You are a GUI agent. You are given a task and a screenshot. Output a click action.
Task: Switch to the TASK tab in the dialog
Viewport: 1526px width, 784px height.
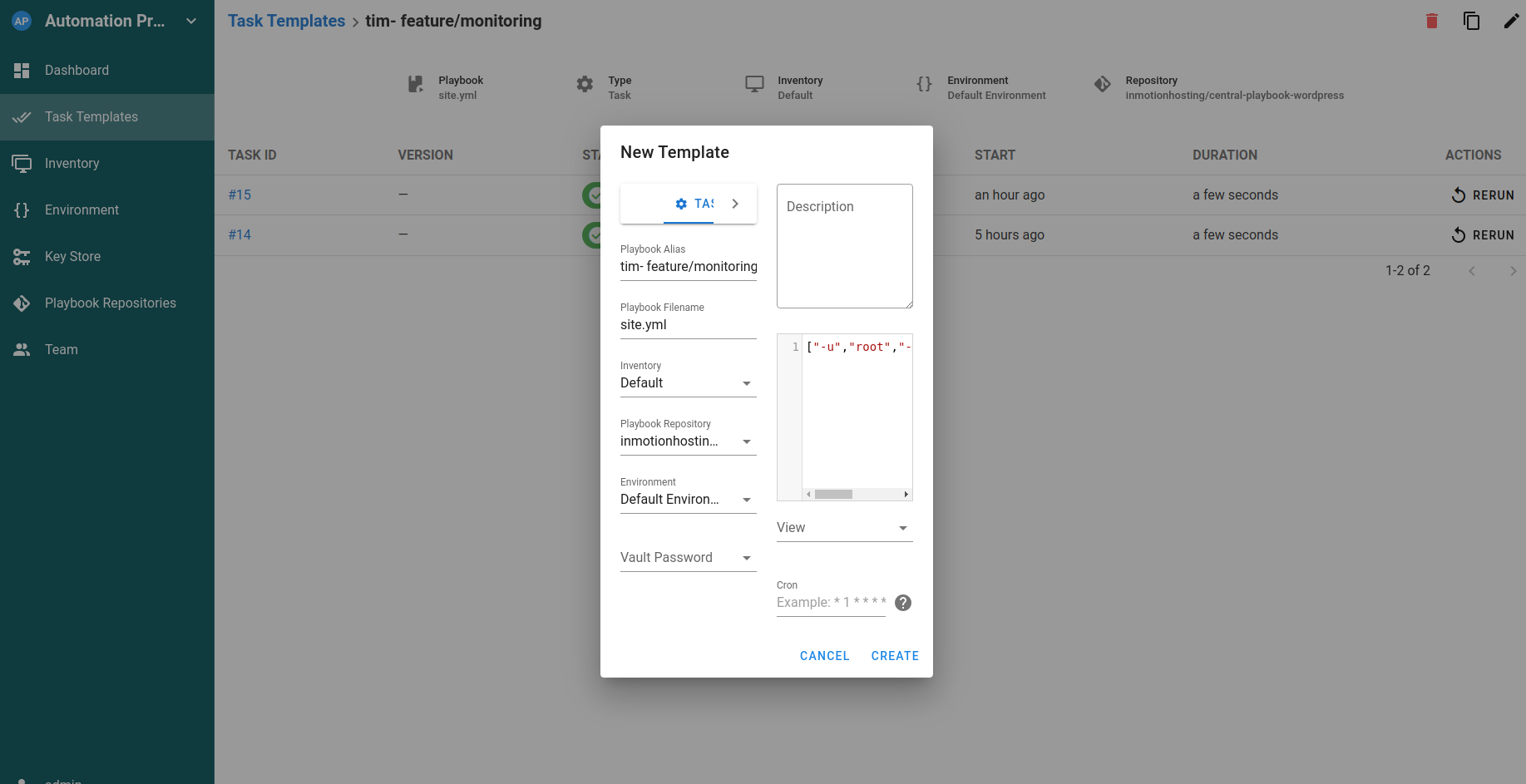pos(689,203)
